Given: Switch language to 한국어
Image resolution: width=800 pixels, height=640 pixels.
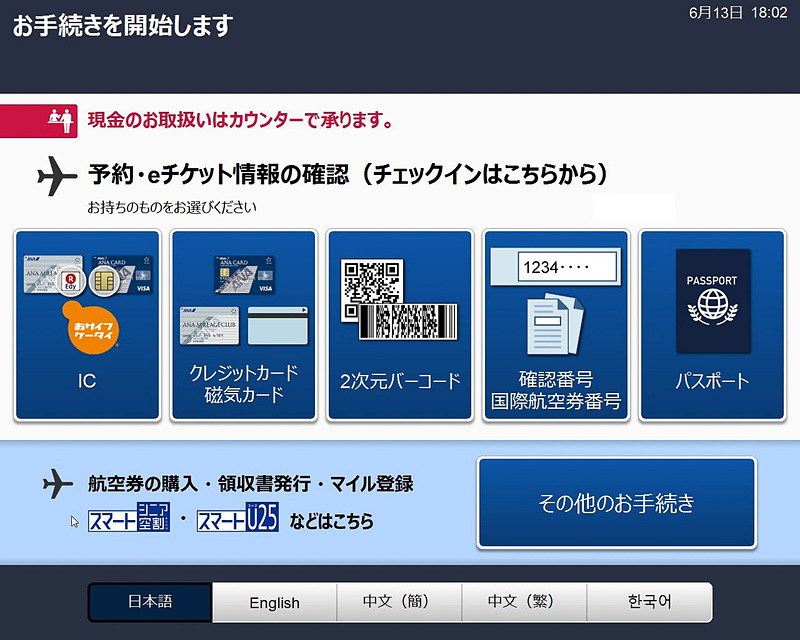Looking at the screenshot, I should (x=649, y=602).
